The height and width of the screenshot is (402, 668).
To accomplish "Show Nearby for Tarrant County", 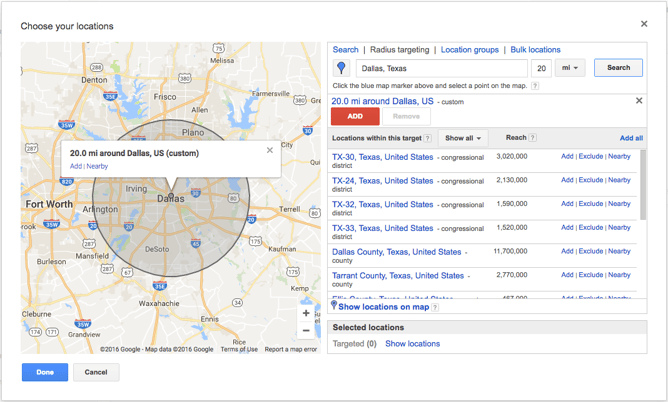I will [x=619, y=275].
